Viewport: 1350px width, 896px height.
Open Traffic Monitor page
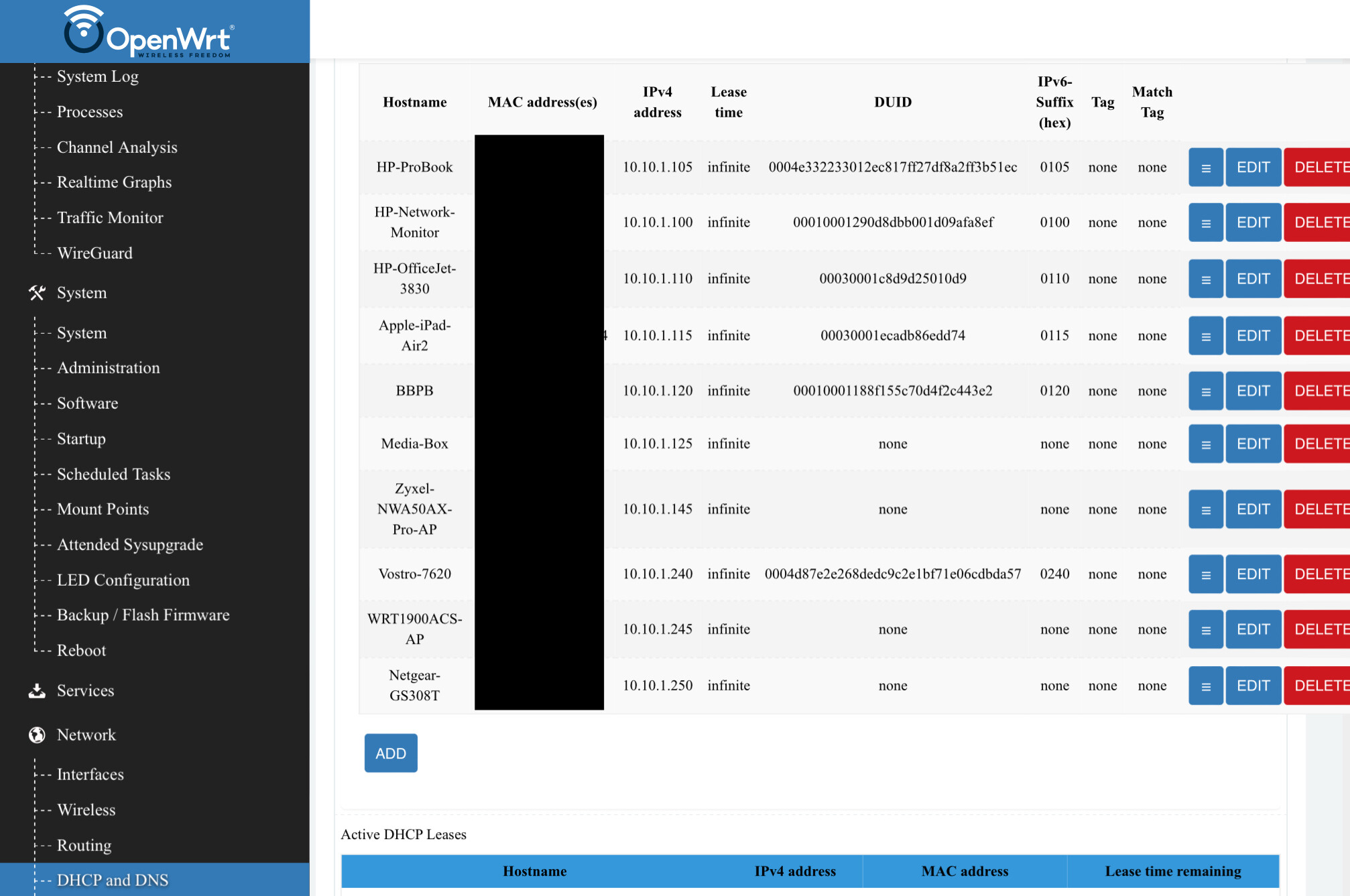coord(110,218)
